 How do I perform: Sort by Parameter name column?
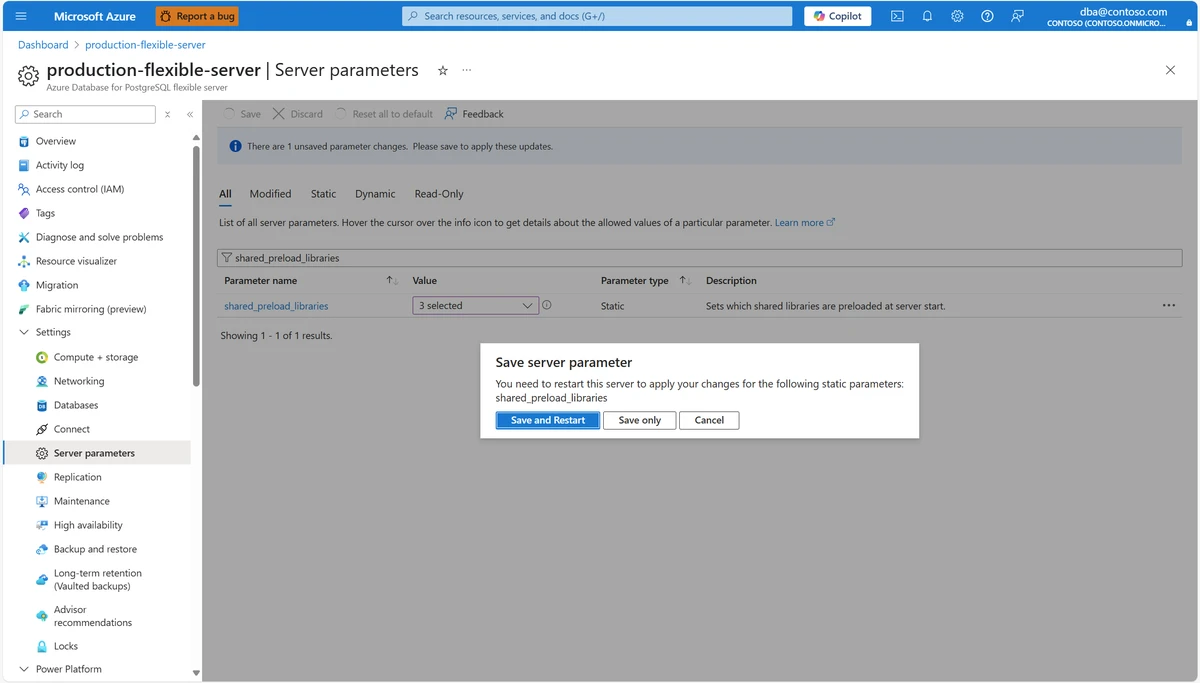392,281
